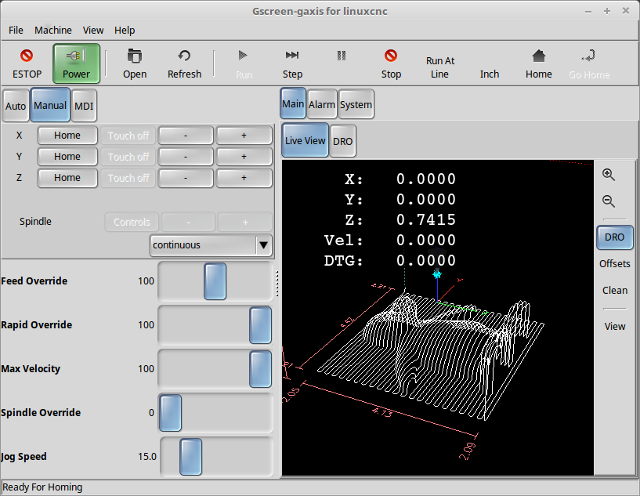Open the continuous jog increment dropdown

(211, 244)
